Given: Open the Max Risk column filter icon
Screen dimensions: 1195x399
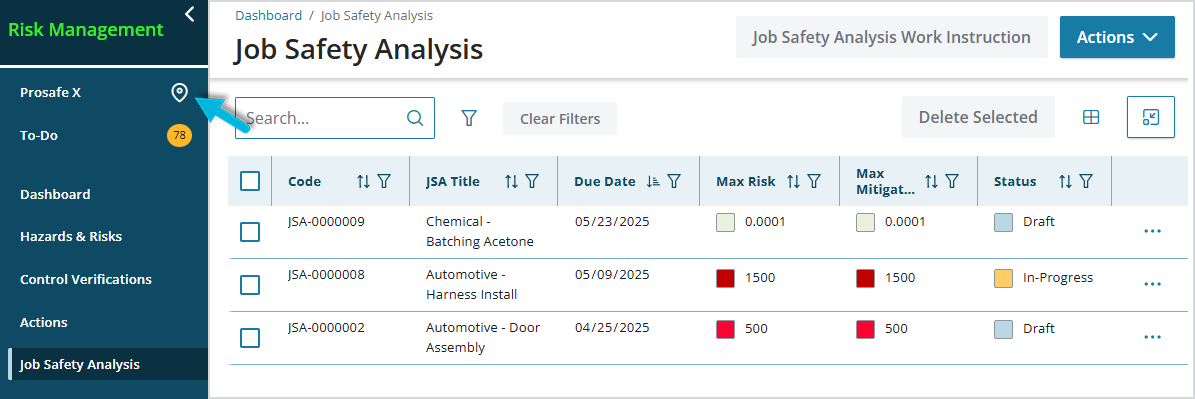Looking at the screenshot, I should [x=813, y=181].
